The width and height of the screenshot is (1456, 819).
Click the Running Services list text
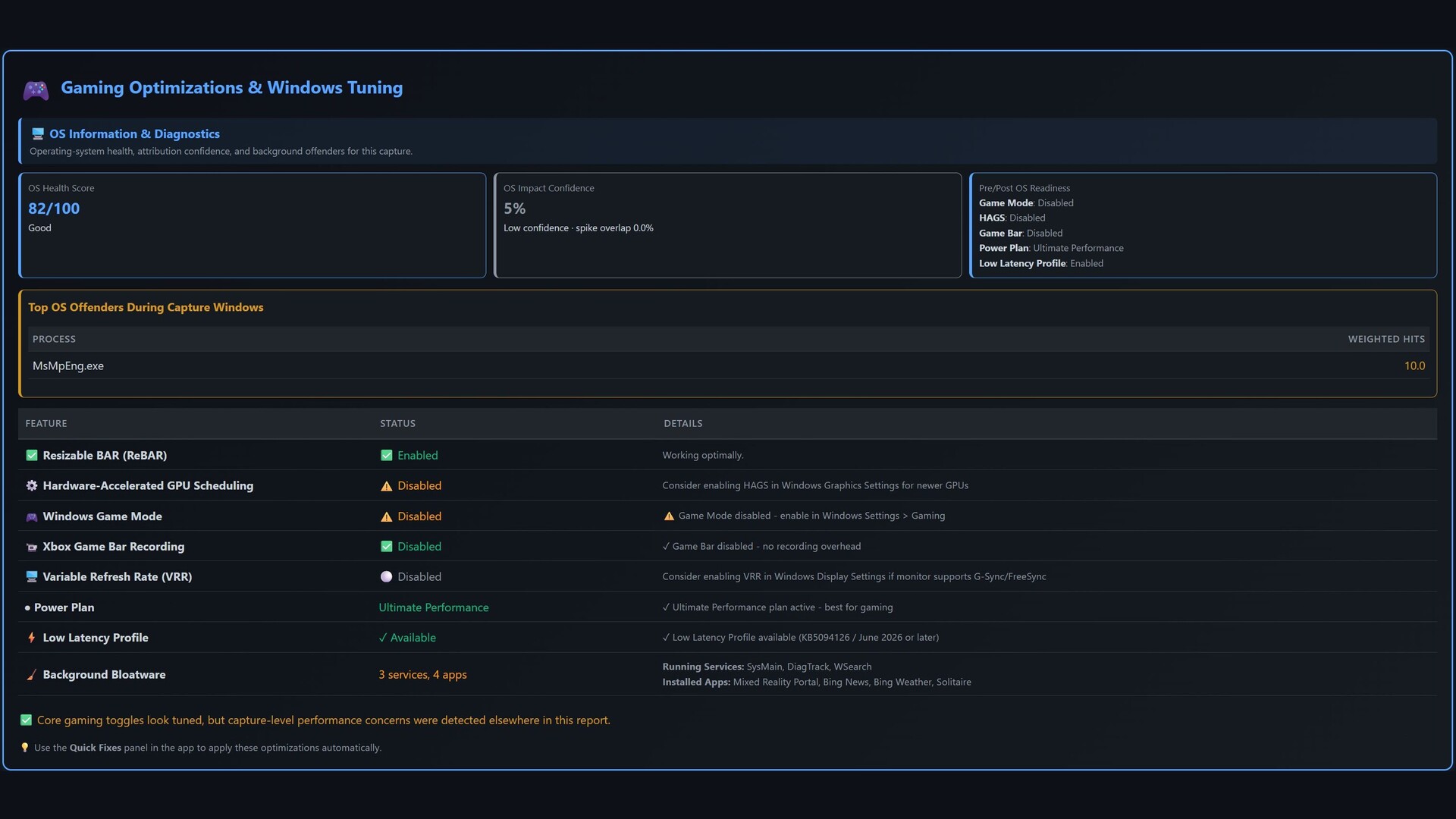click(x=767, y=667)
